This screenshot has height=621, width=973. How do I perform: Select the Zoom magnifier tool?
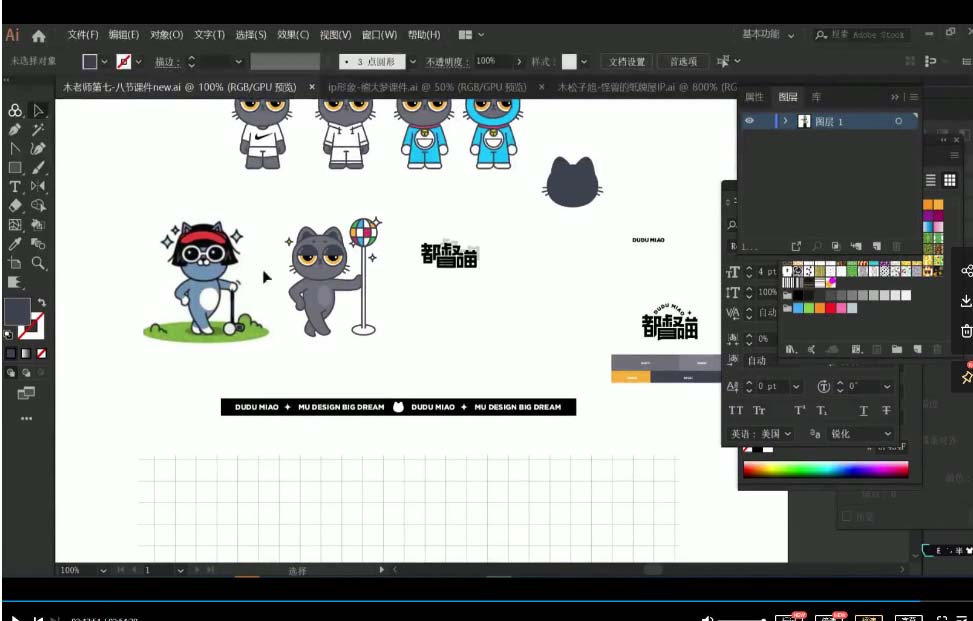click(38, 264)
